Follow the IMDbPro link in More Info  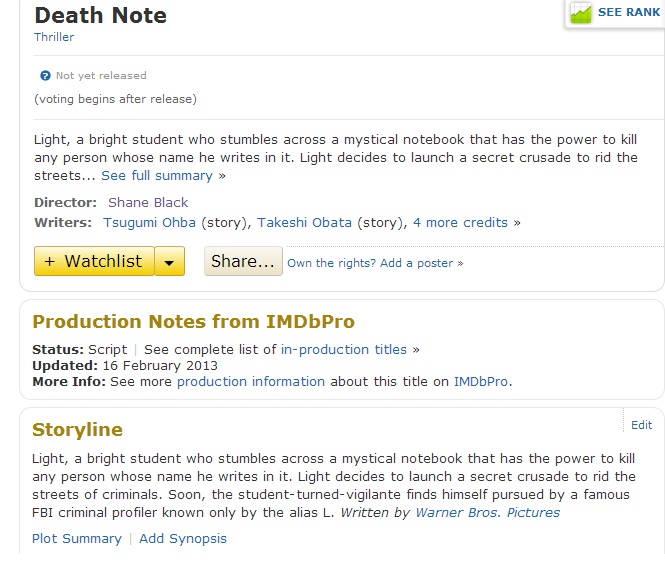coord(481,381)
